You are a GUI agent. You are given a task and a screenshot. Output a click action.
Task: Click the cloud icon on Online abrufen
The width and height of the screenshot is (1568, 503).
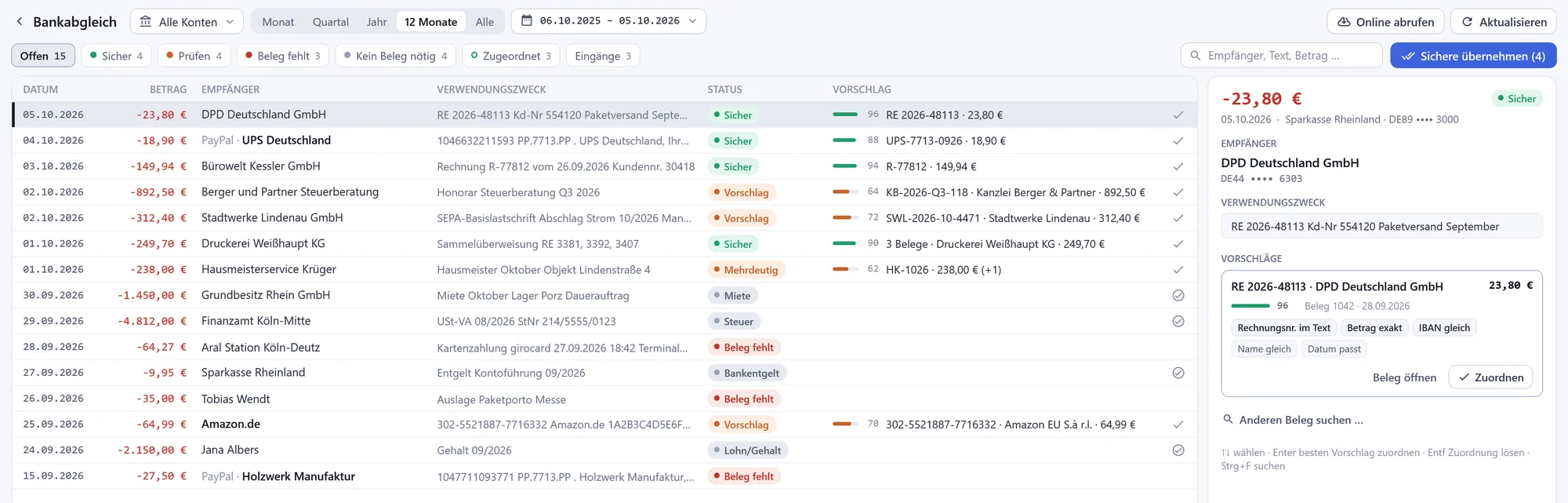(x=1344, y=22)
